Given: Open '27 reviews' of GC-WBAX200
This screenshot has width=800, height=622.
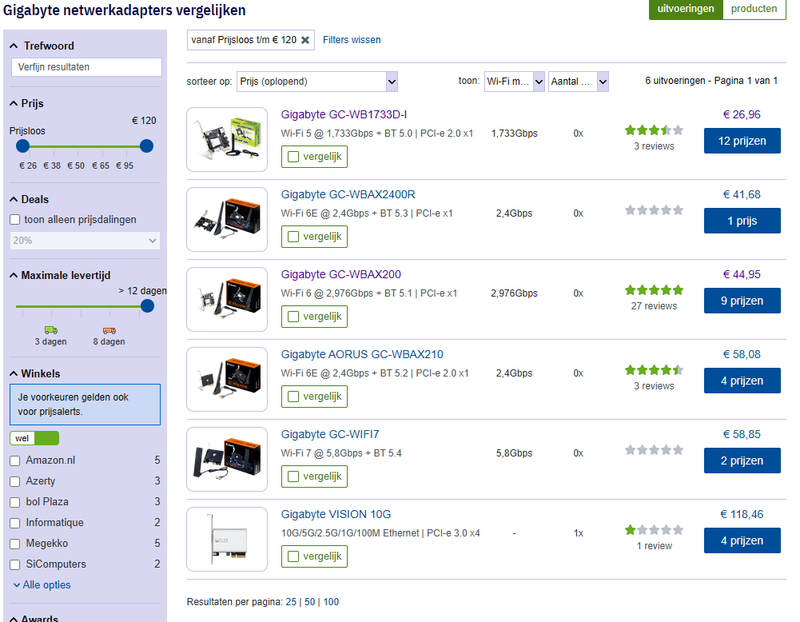Looking at the screenshot, I should (x=654, y=306).
